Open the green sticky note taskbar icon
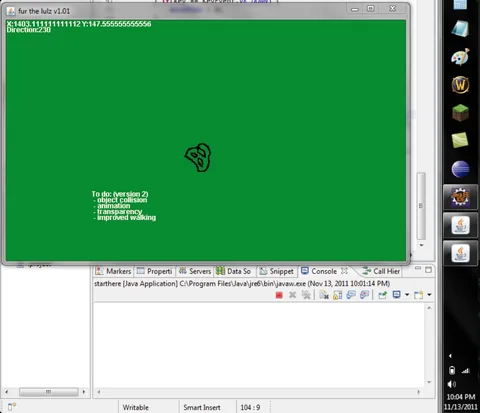 point(460,140)
